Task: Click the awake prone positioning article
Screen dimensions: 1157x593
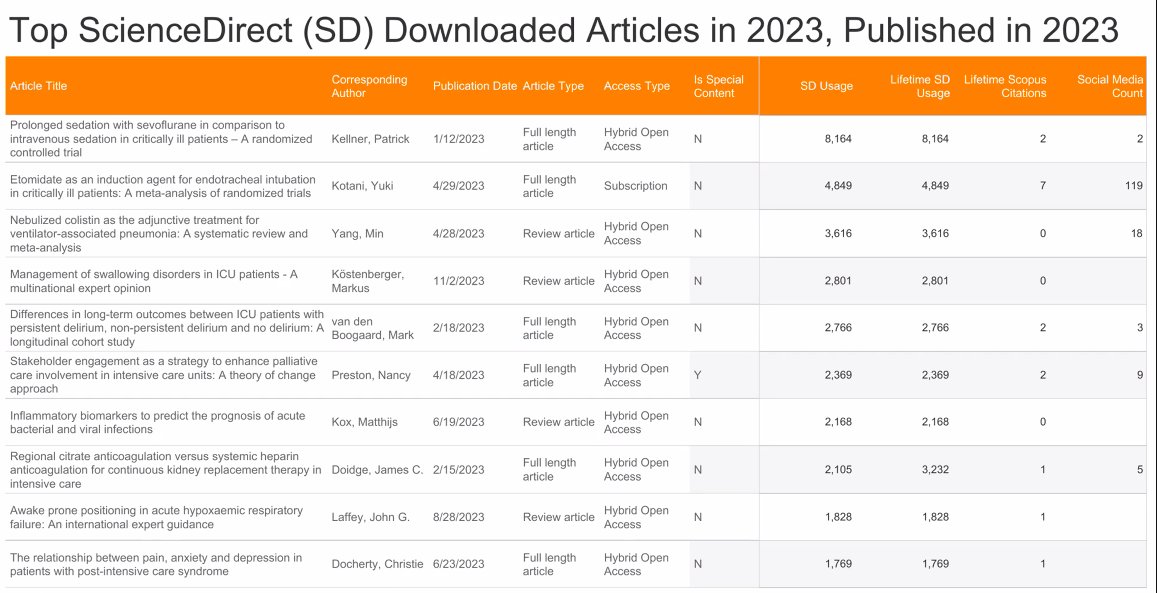Action: 156,517
